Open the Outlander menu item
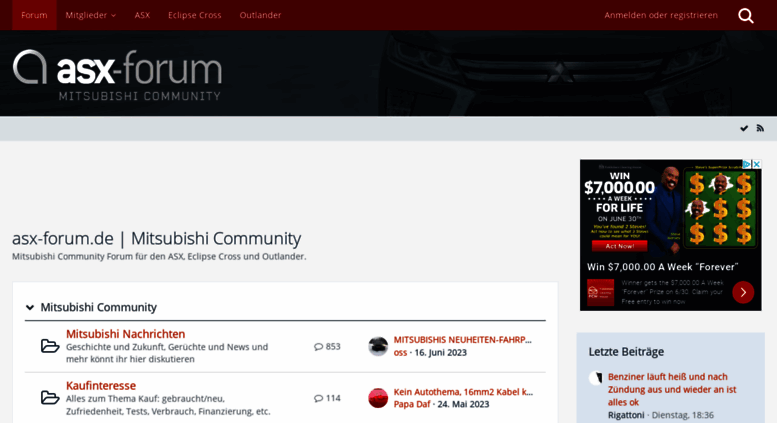Viewport: 777px width, 423px height. (x=260, y=15)
